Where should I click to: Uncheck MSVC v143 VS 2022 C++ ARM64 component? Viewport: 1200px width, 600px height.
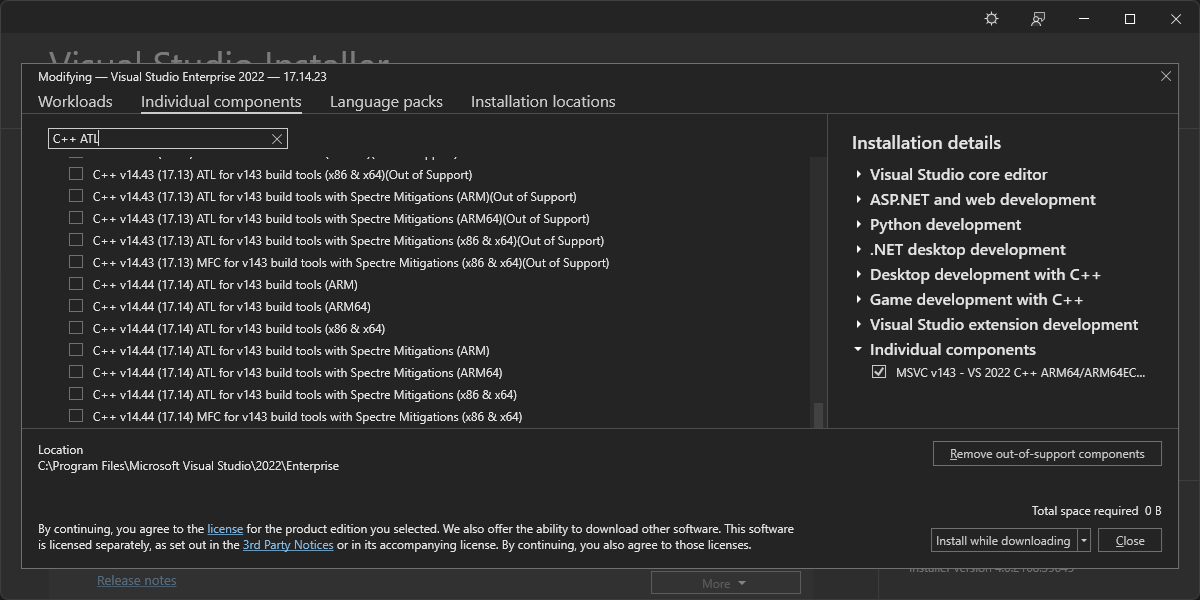879,372
